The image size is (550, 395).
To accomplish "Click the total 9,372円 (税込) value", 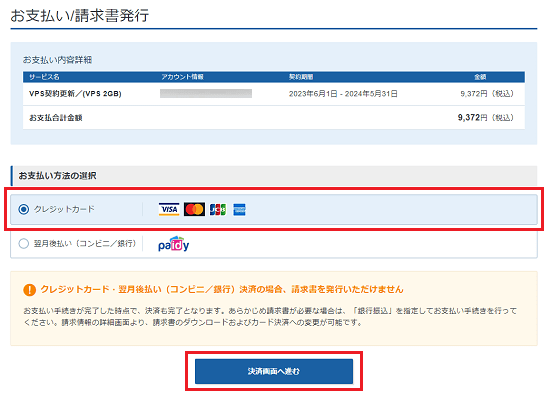I will [486, 118].
